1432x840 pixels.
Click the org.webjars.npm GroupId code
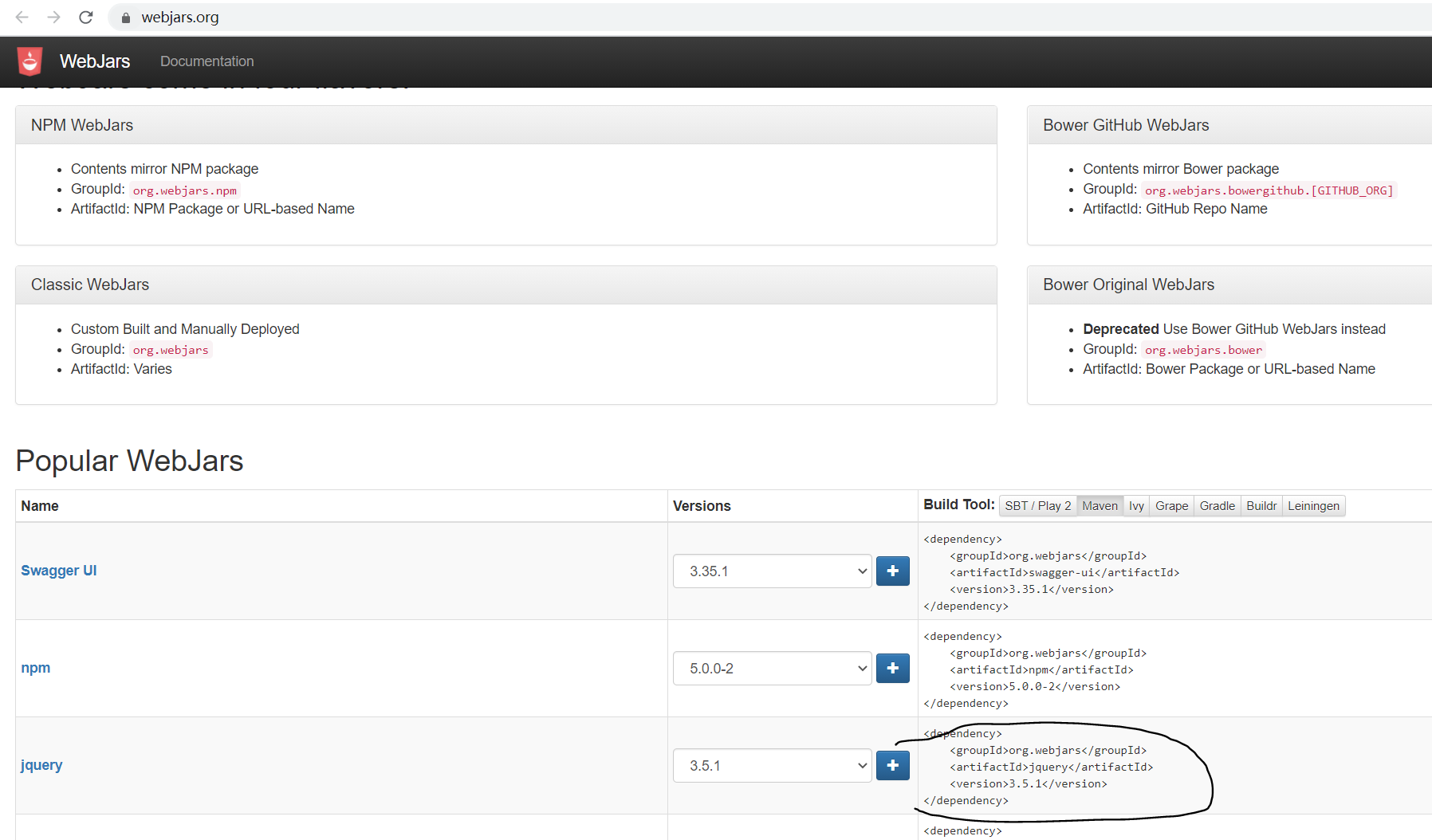[185, 190]
